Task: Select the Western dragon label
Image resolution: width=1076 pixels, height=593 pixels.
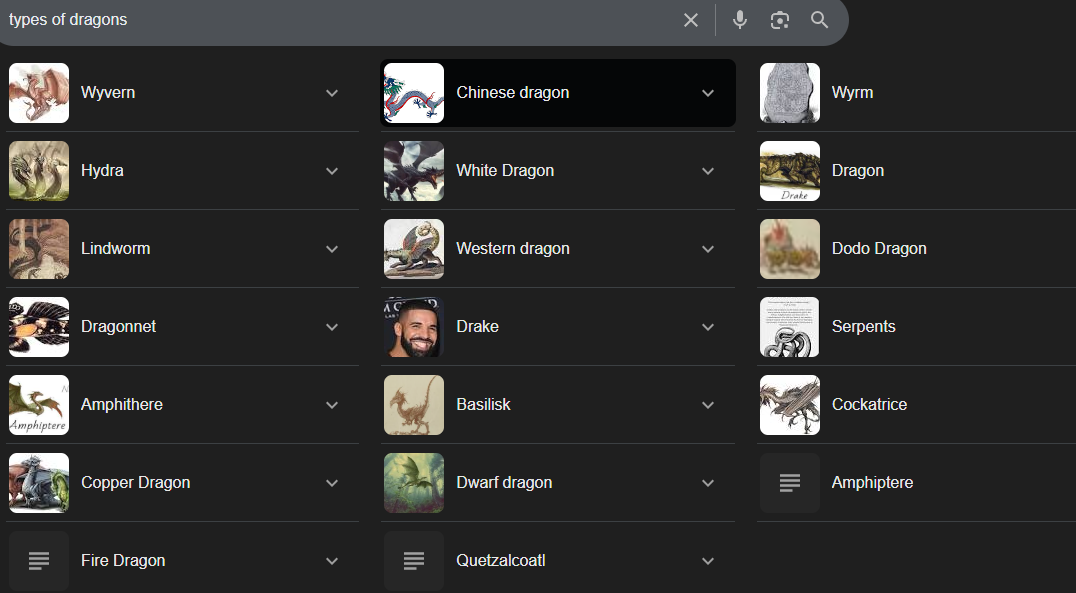Action: pos(513,249)
